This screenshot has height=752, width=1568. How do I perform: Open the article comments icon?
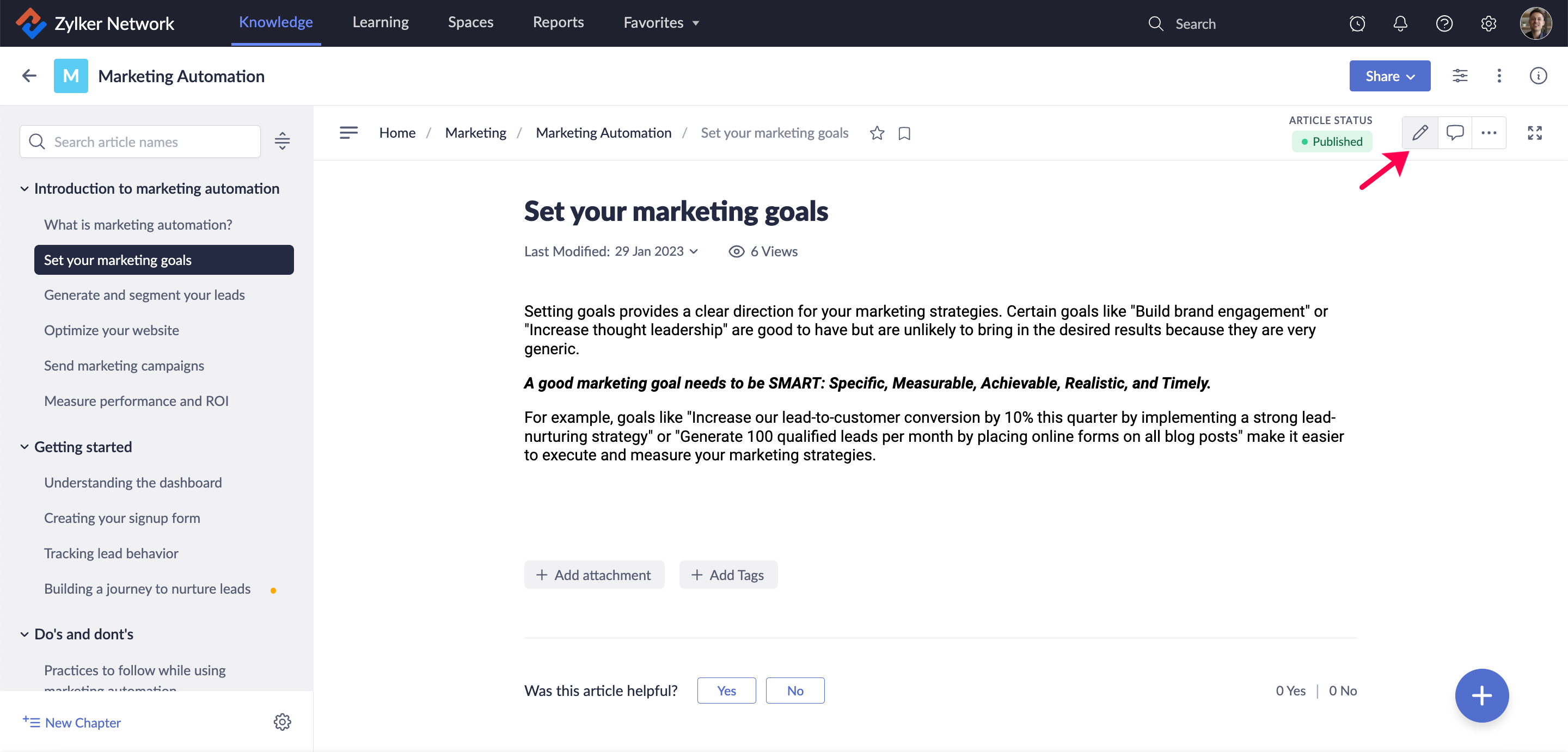(x=1454, y=133)
